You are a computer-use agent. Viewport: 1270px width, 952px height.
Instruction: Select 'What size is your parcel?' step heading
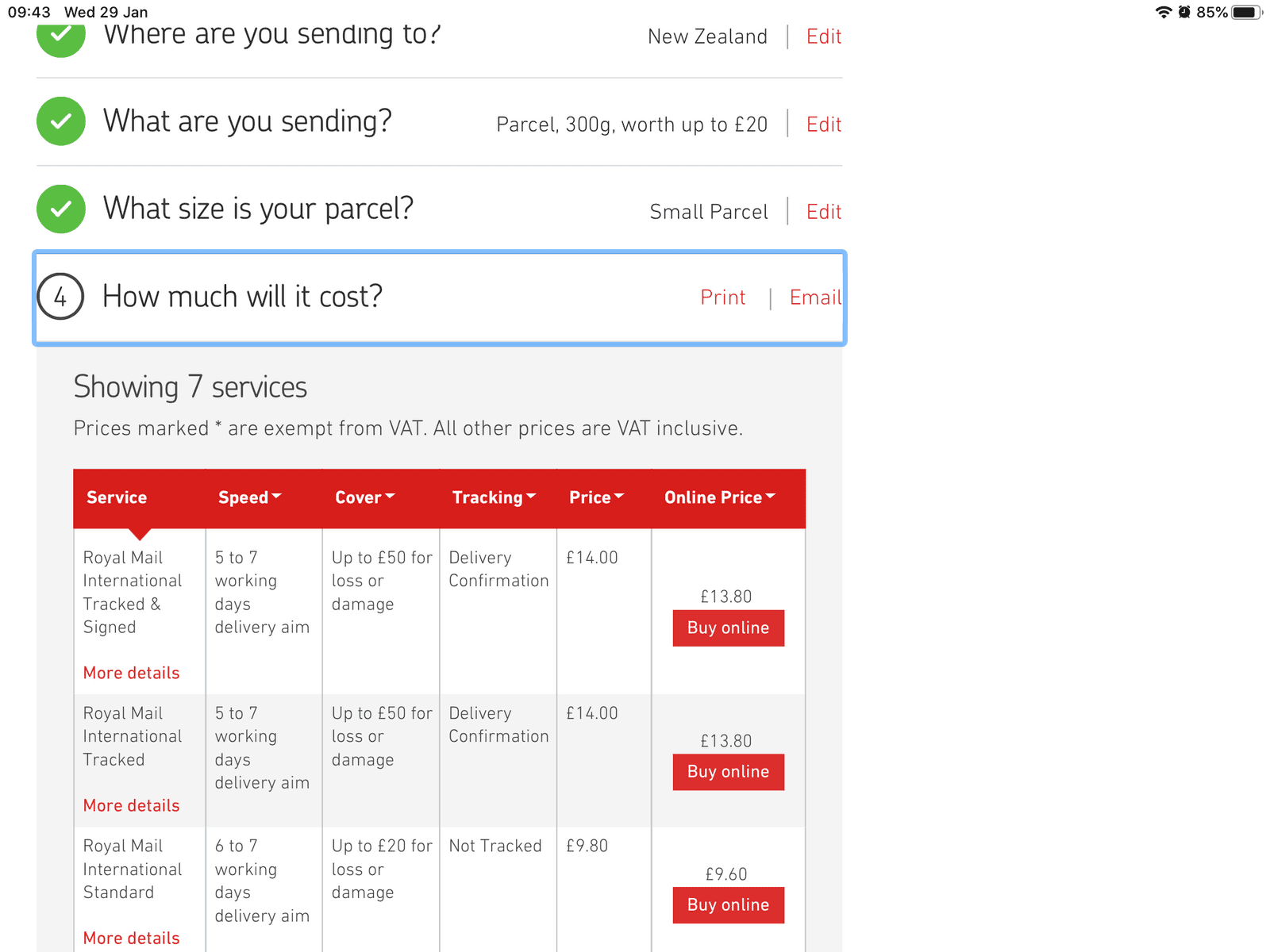[259, 209]
